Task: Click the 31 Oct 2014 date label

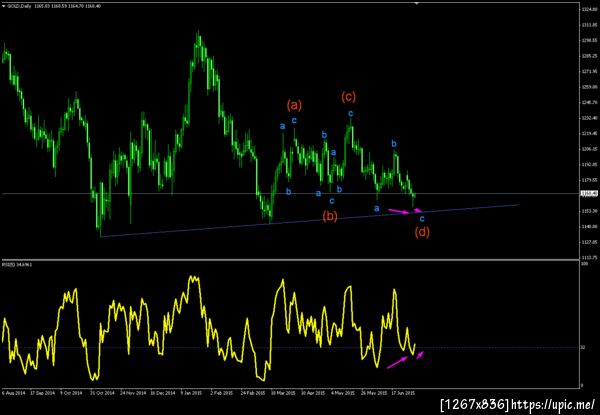Action: tap(103, 393)
